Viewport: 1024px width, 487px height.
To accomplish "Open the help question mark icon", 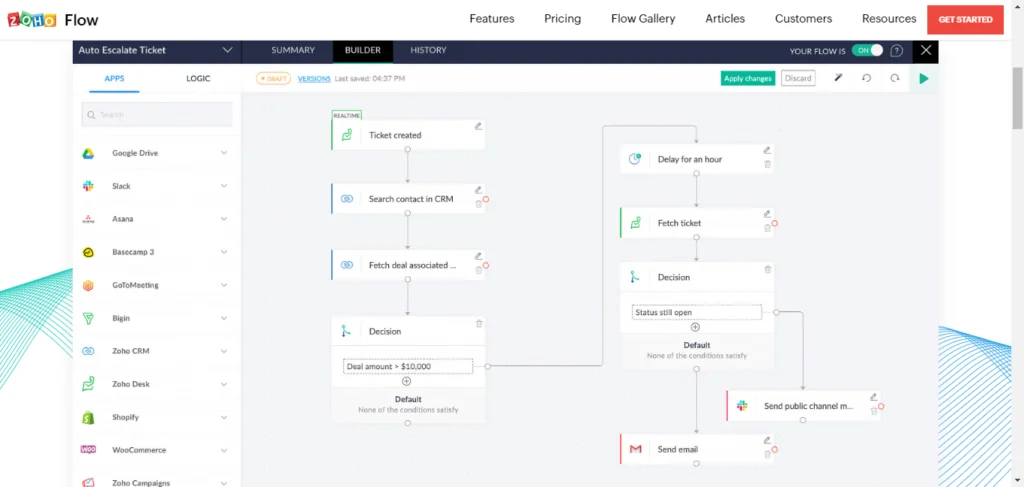I will click(x=897, y=50).
